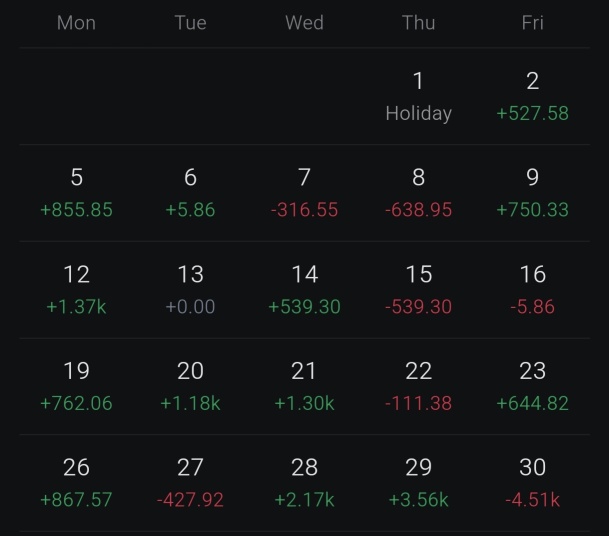This screenshot has width=609, height=536.
Task: Tap day 29 with +3.56k gain
Action: (418, 483)
